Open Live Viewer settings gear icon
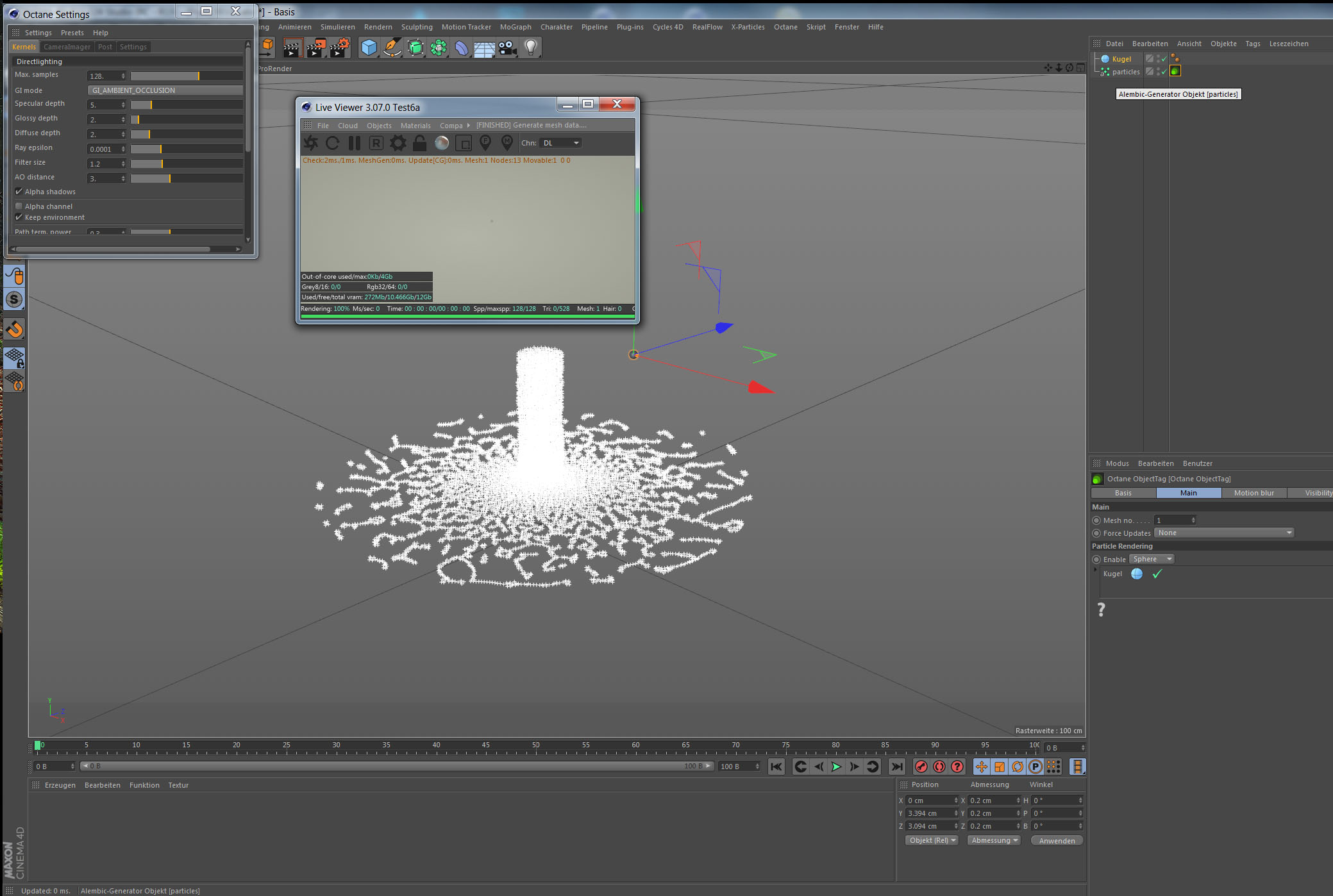 tap(398, 143)
